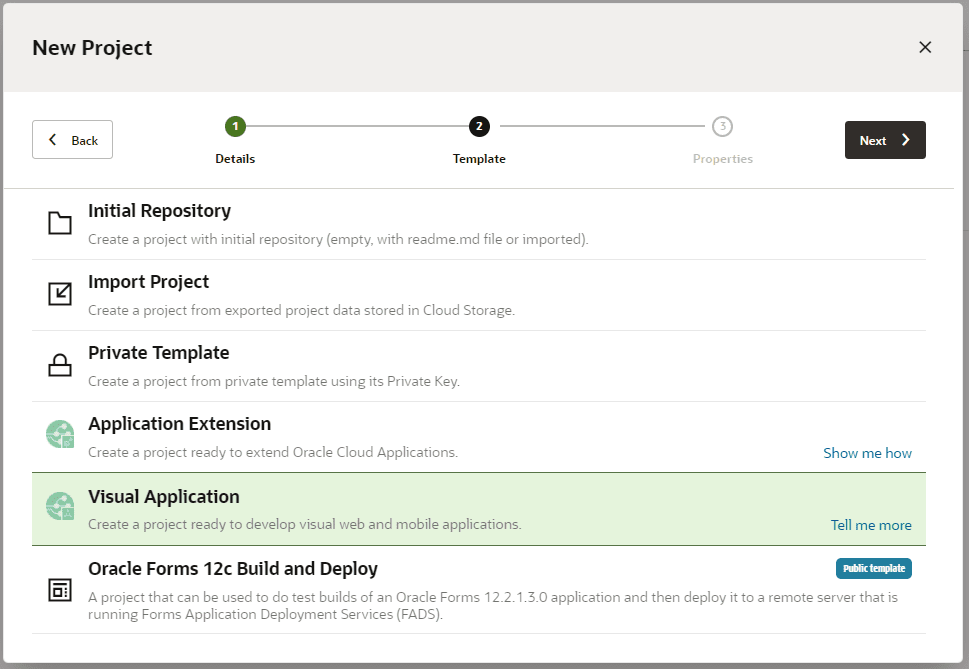Click description 'Create a project from exported project data'
This screenshot has height=669, width=969.
click(302, 310)
